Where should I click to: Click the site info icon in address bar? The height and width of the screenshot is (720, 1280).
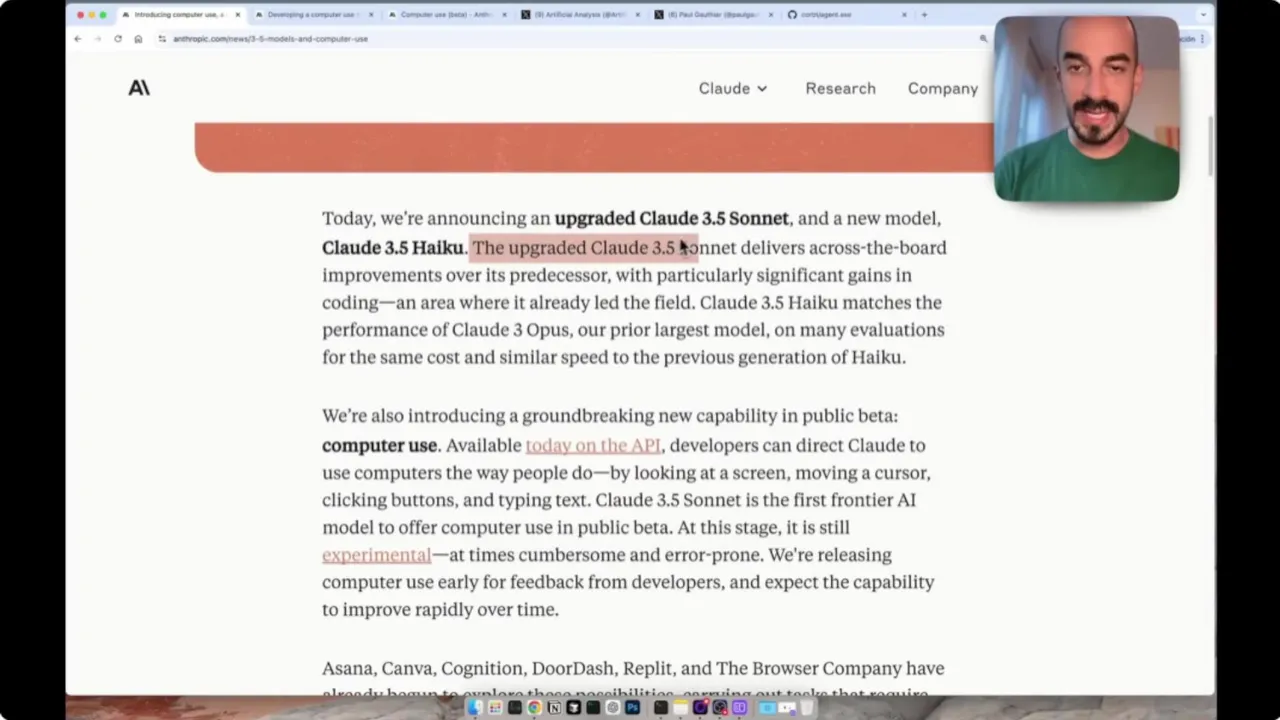162,39
